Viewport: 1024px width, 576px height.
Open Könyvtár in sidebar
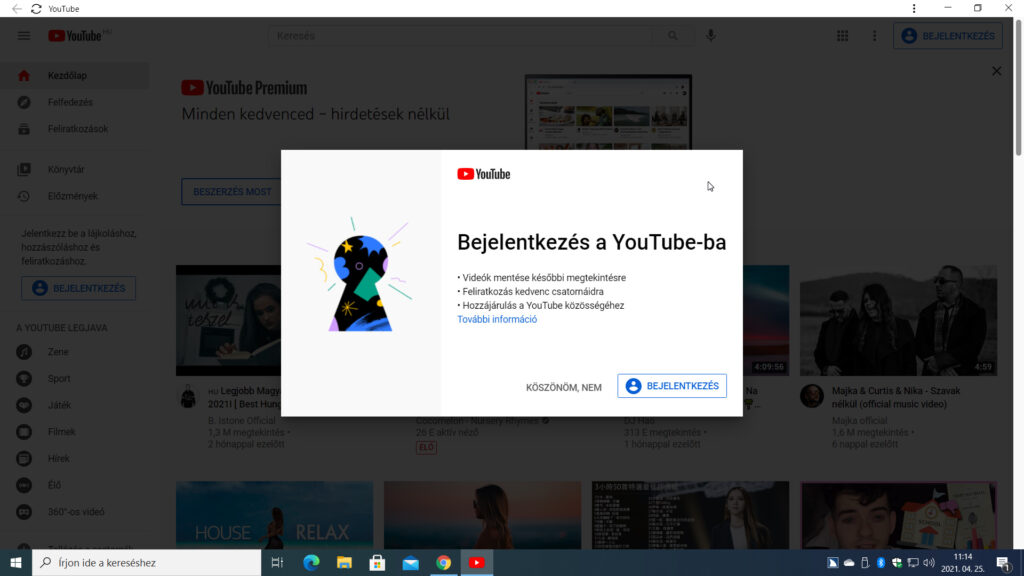coord(74,170)
